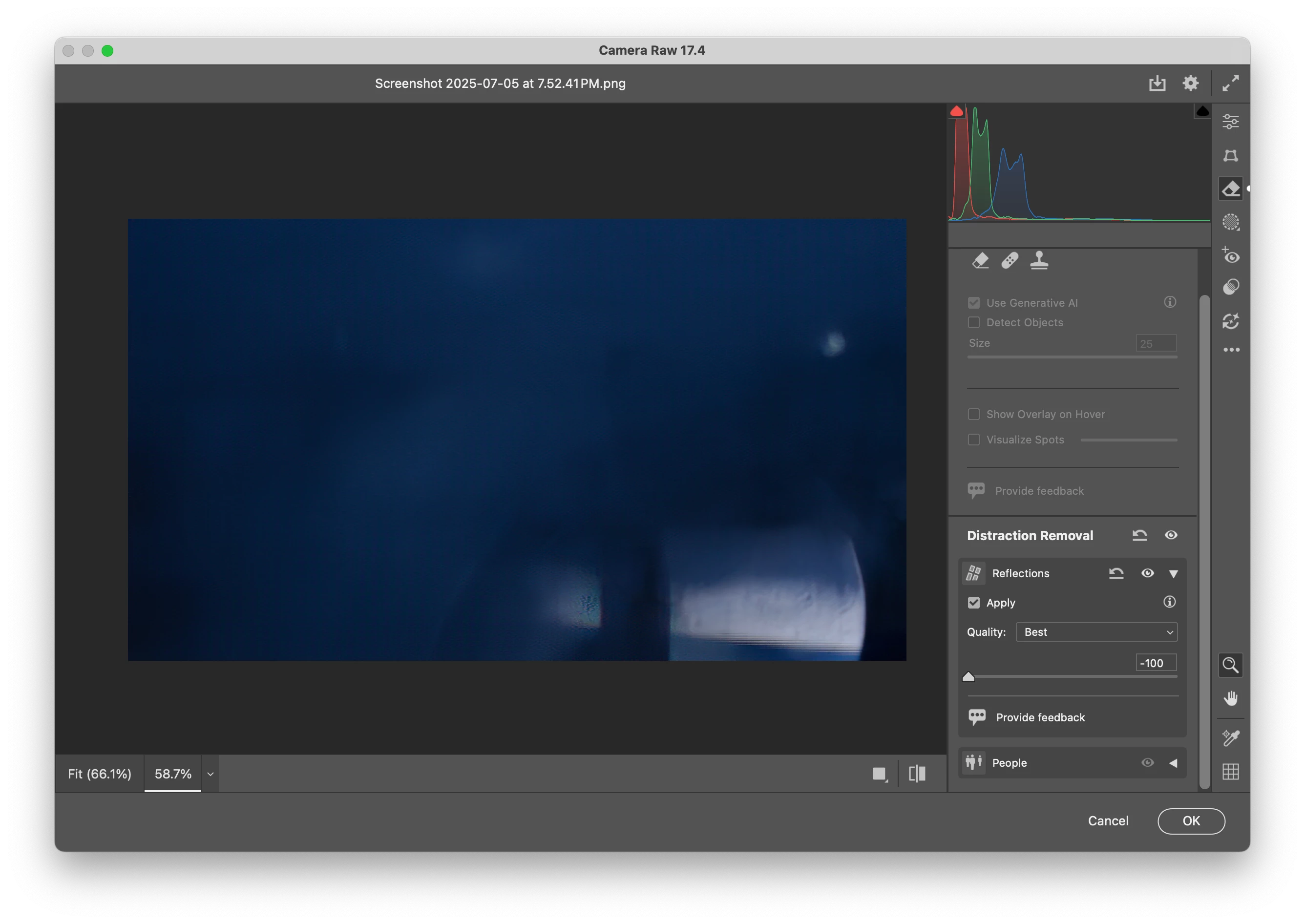The height and width of the screenshot is (924, 1305).
Task: Select the Crop and Geometry tool
Action: click(x=1230, y=155)
